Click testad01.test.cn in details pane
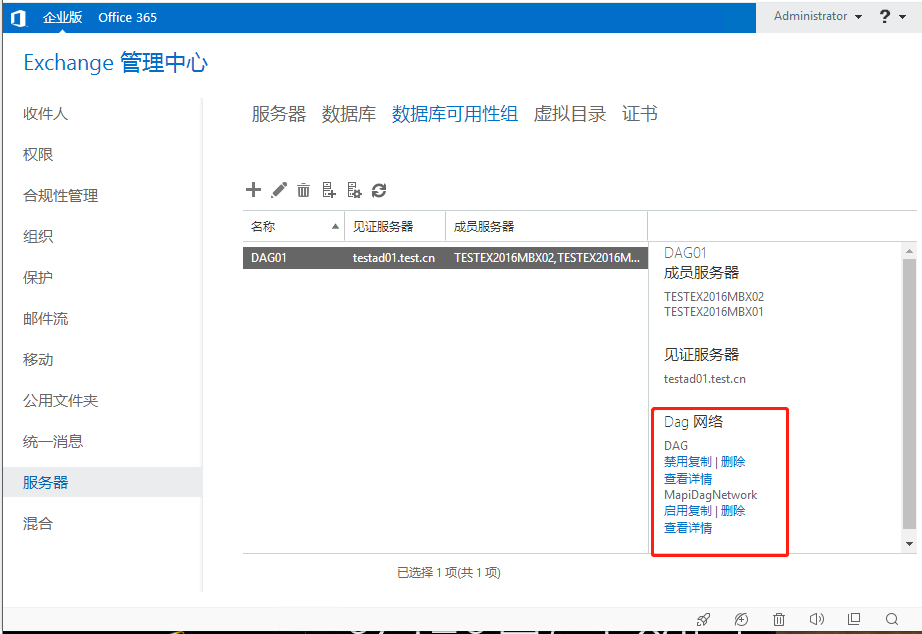 point(704,379)
